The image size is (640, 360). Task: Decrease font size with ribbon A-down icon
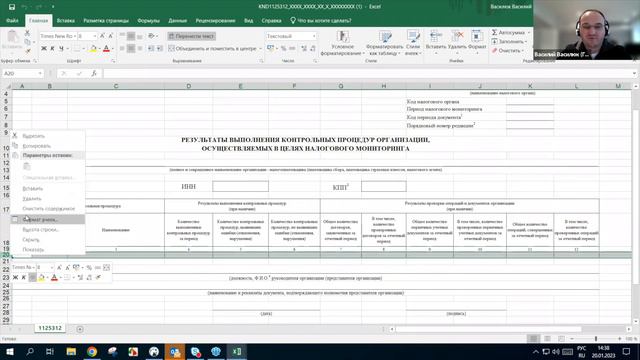[111, 36]
